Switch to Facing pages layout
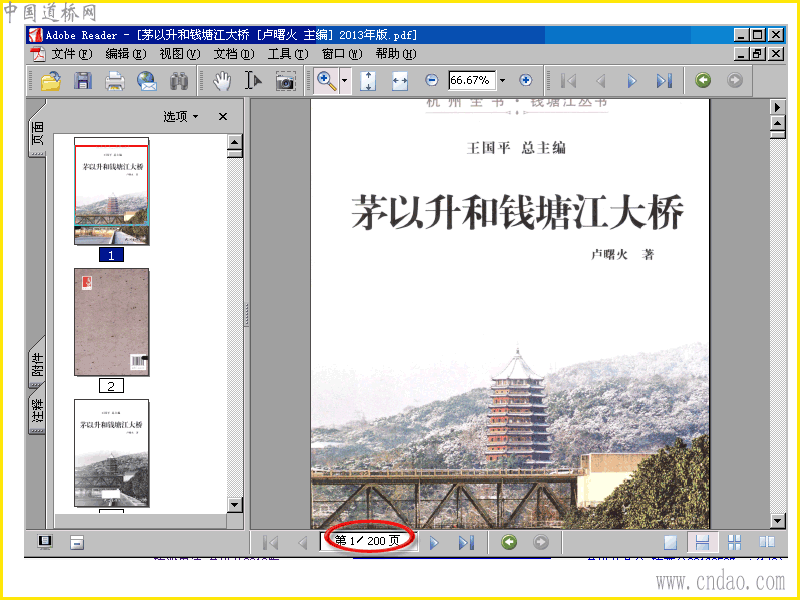 coord(767,542)
